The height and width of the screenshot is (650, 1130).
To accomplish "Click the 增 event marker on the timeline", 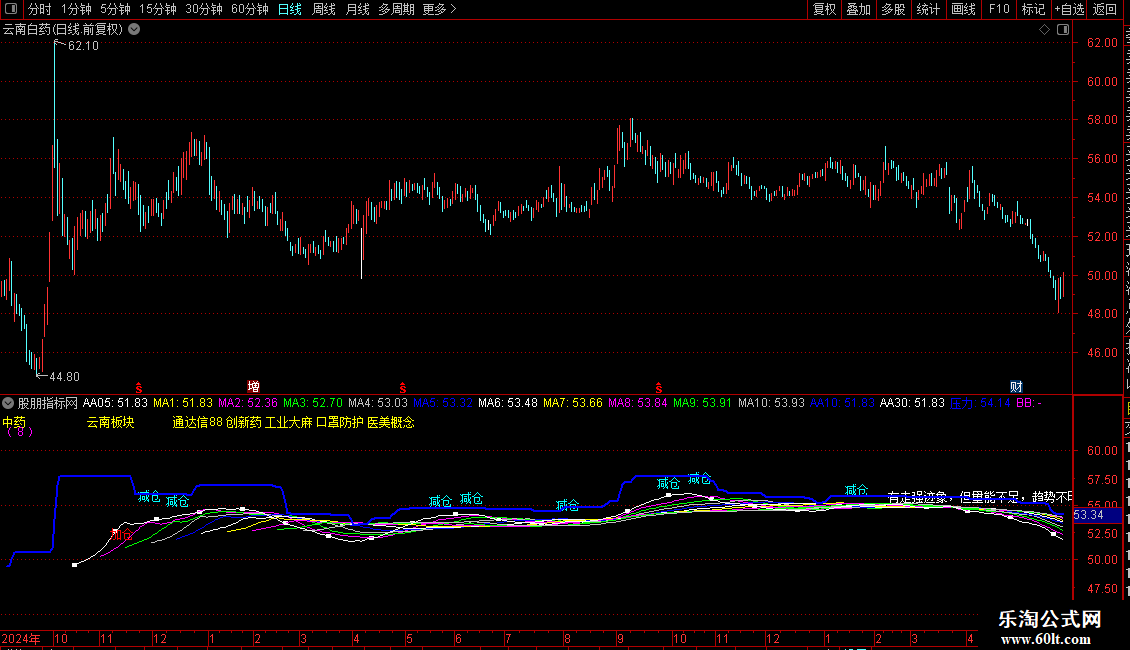I will (254, 387).
